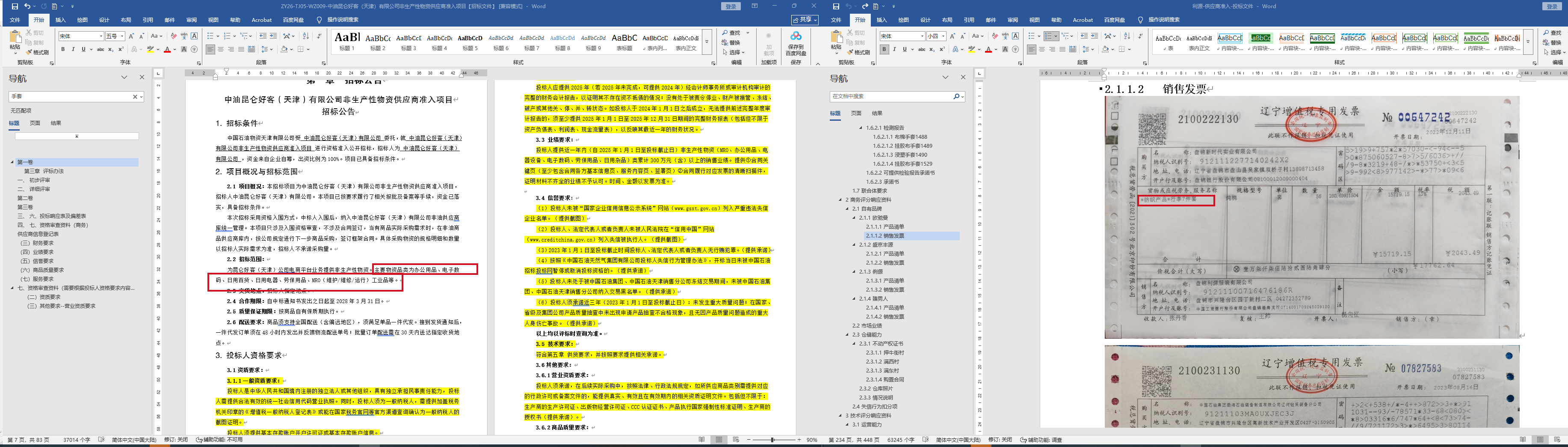Open the 视图 tab in 投标文件 window
Image resolution: width=1568 pixels, height=447 pixels.
[x=1034, y=20]
